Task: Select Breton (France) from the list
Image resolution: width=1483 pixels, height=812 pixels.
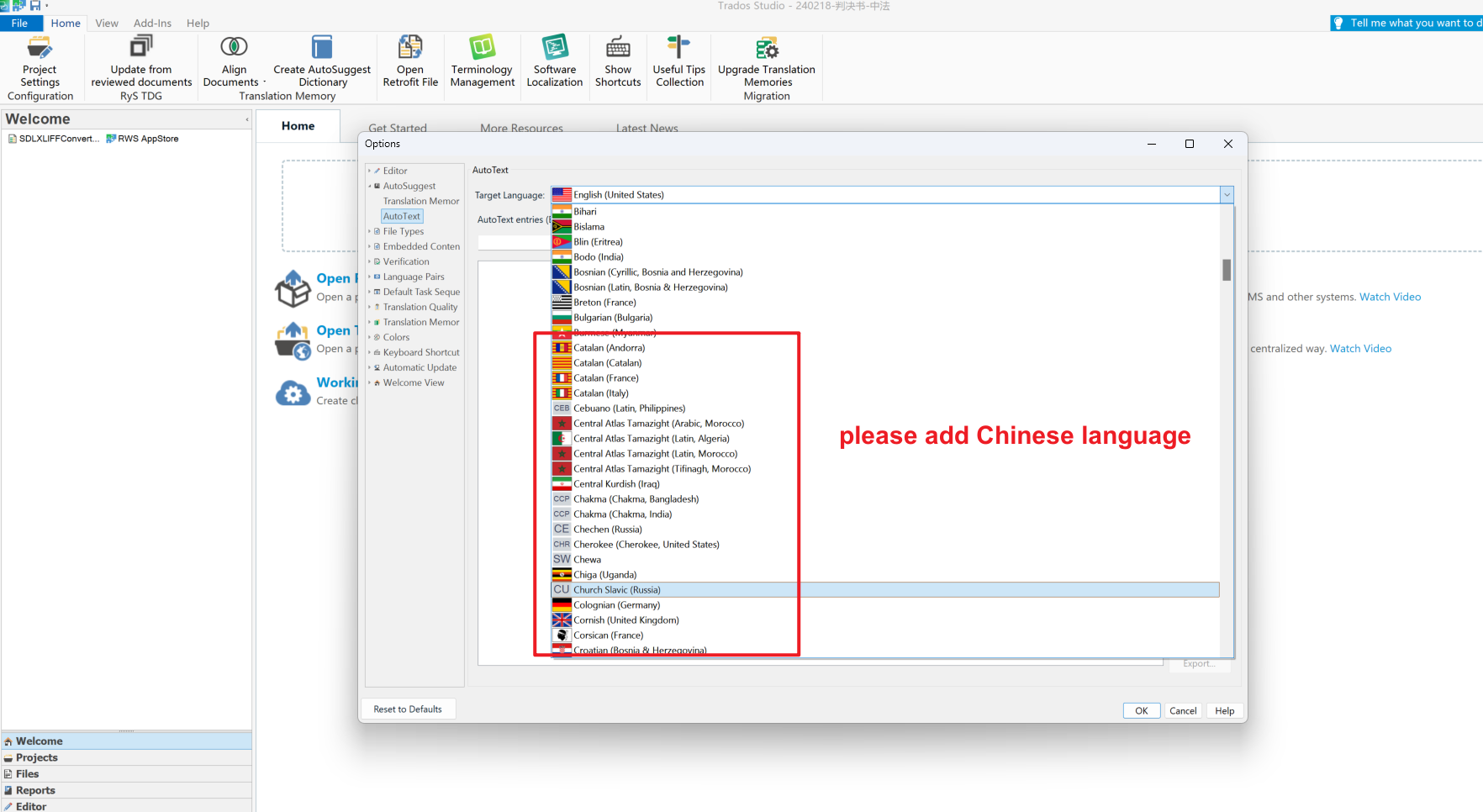Action: (885, 303)
